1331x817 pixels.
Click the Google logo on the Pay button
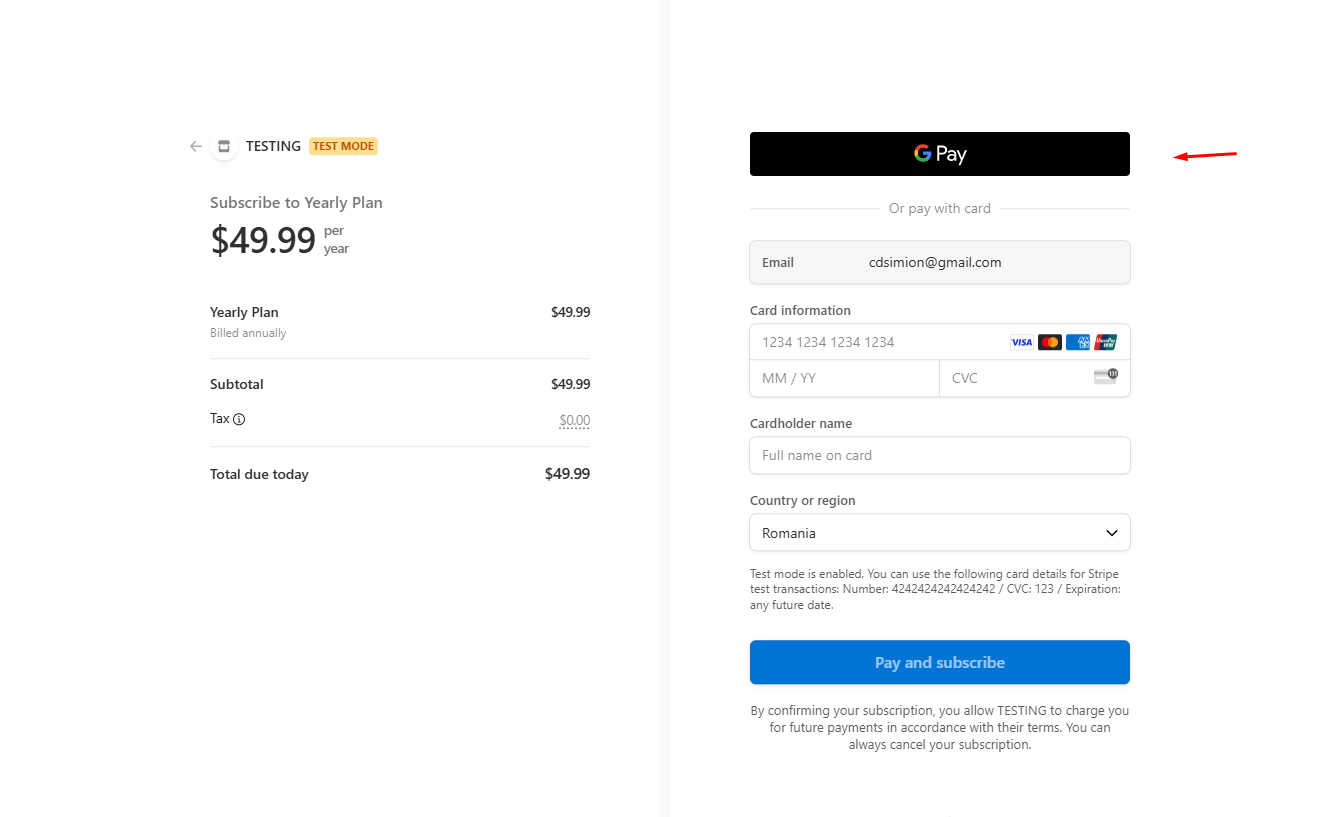pyautogui.click(x=923, y=153)
